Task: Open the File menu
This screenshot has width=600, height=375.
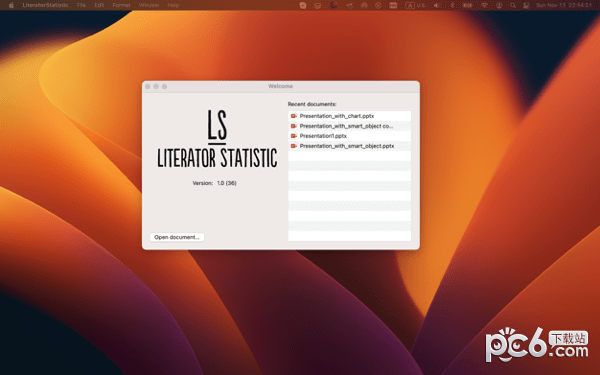Action: [81, 5]
